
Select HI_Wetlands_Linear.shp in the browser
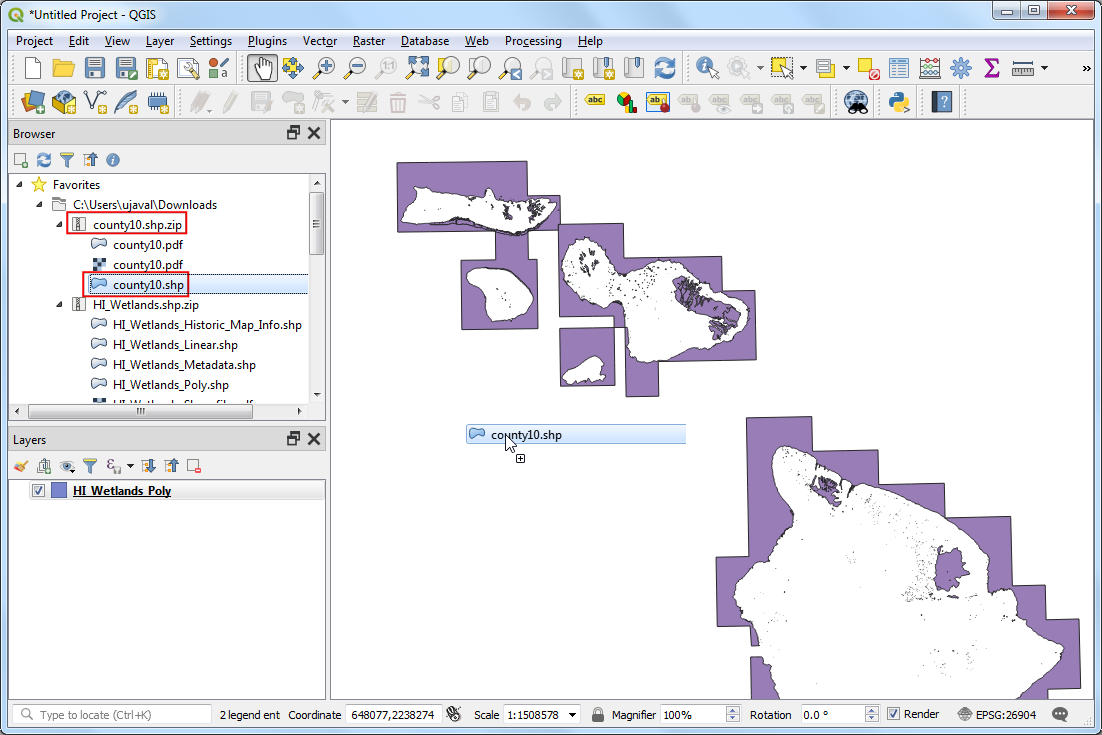(175, 345)
